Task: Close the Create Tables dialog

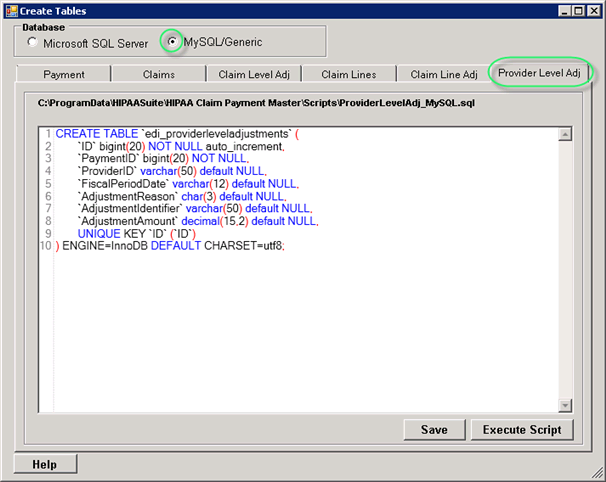Action: click(x=591, y=10)
